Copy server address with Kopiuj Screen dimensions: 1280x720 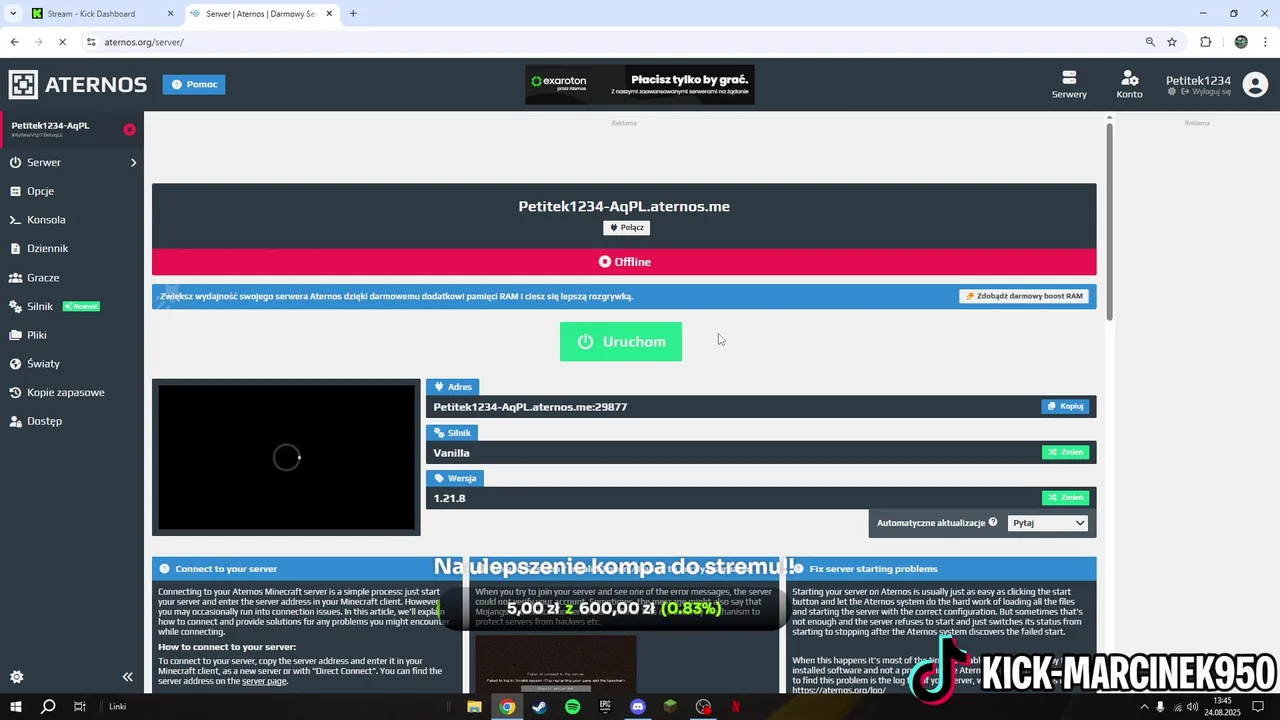tap(1065, 406)
